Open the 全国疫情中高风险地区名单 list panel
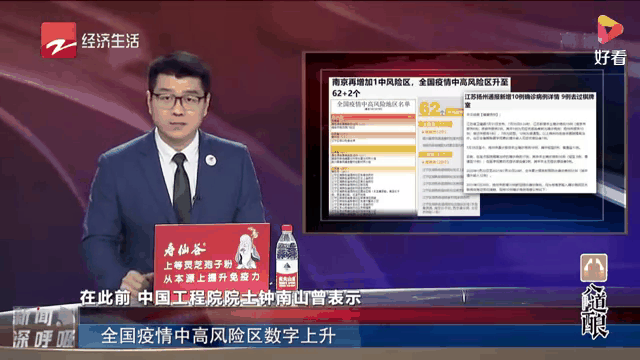This screenshot has width=640, height=360. 373,157
